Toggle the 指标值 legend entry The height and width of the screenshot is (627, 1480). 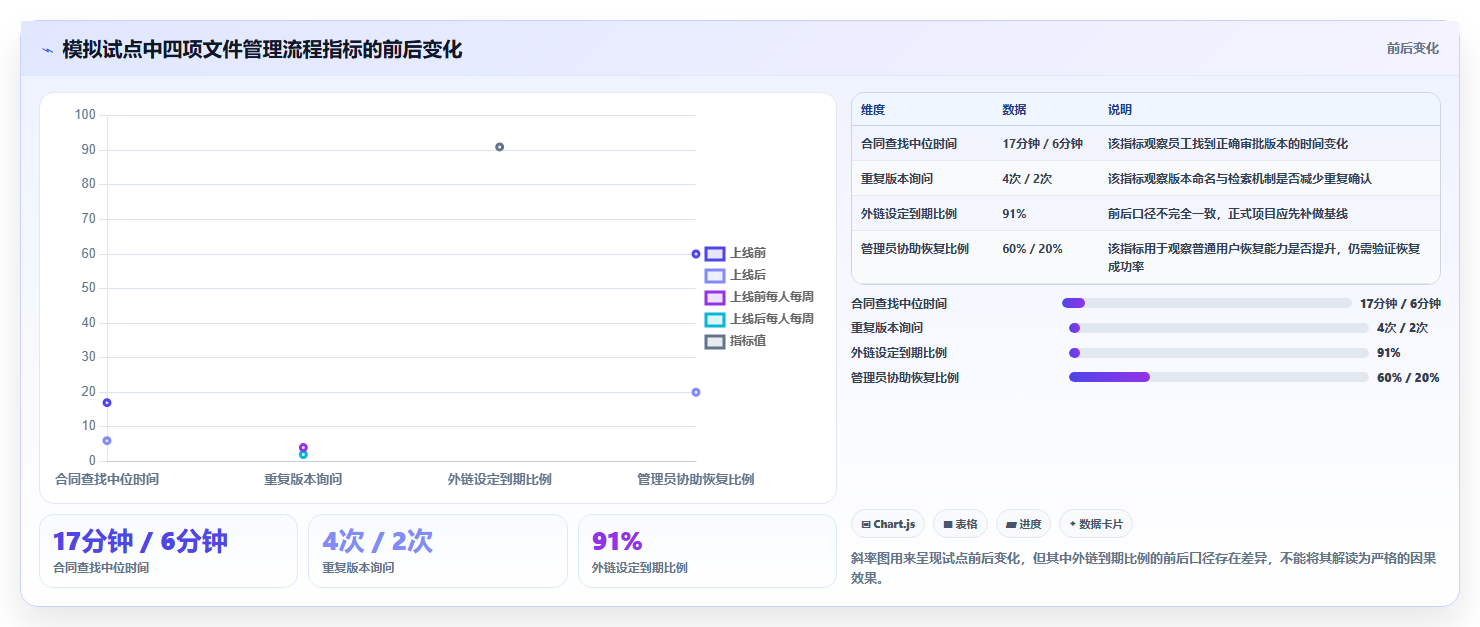(x=735, y=341)
